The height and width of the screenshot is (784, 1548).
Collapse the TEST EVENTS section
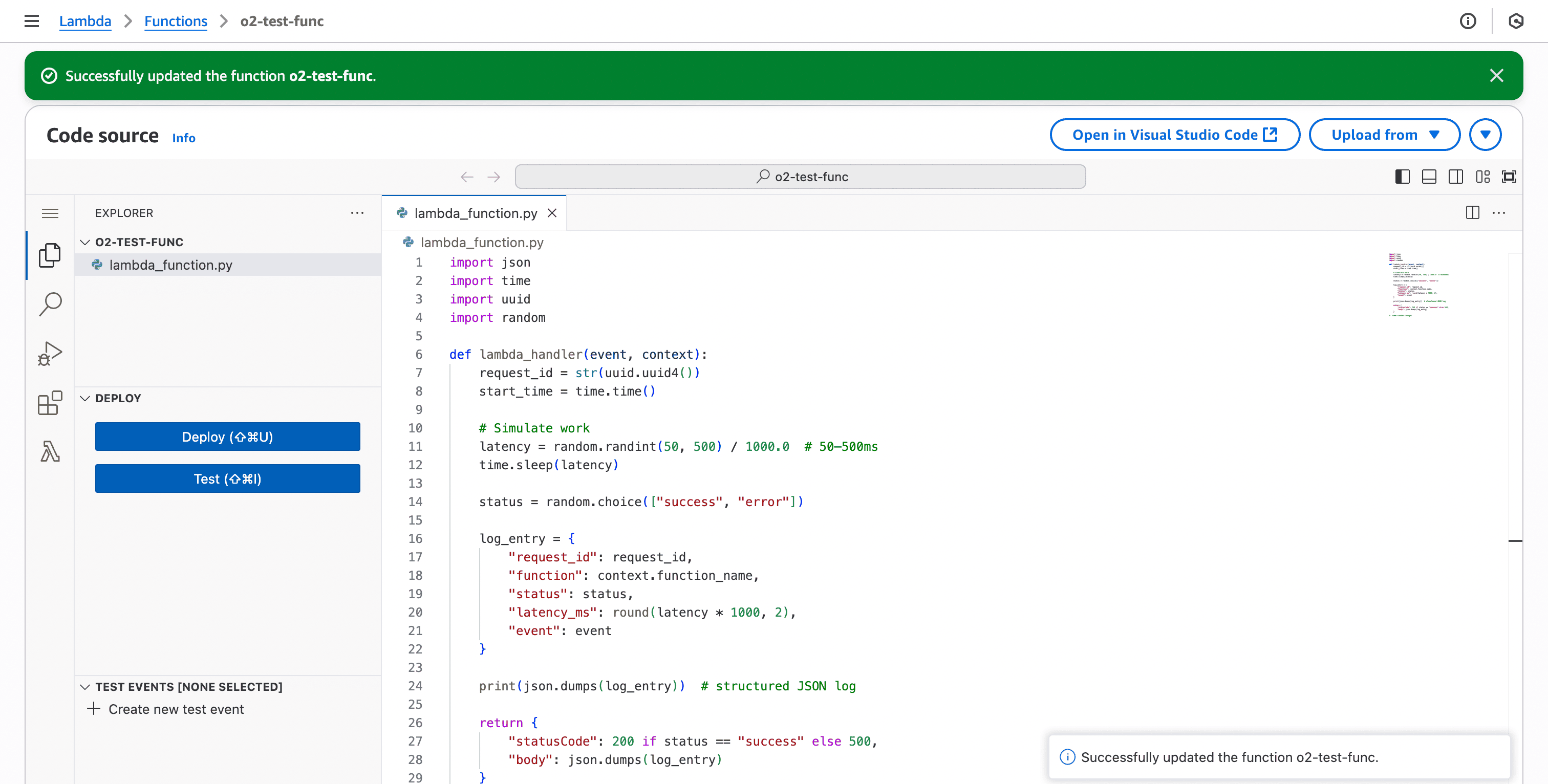(85, 687)
